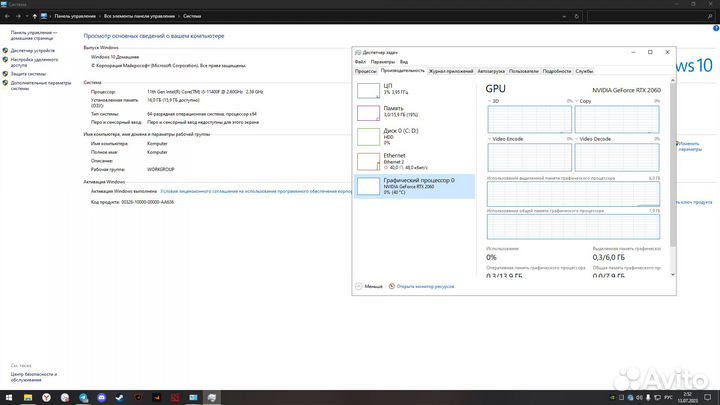Switch to the Details tab
The image size is (720, 405).
point(557,71)
